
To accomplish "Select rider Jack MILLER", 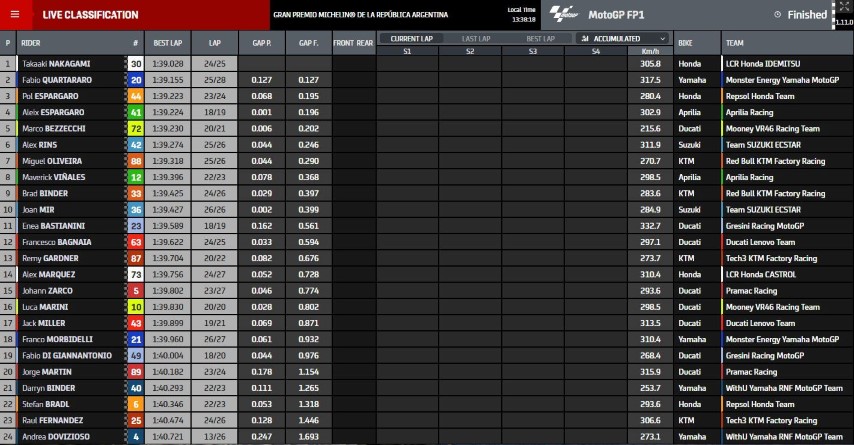I will pyautogui.click(x=44, y=323).
